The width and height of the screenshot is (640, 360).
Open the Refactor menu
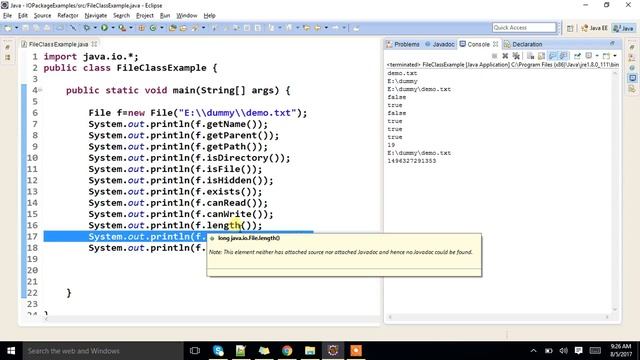click(68, 16)
